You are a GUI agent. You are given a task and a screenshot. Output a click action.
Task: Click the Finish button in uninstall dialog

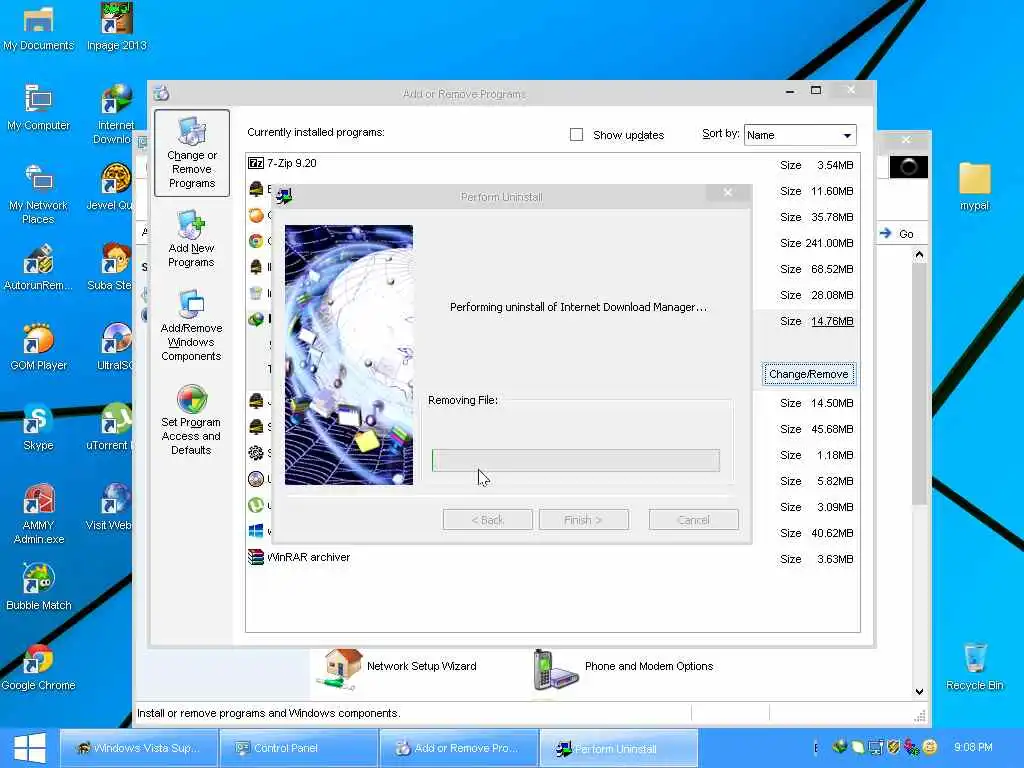pos(583,520)
